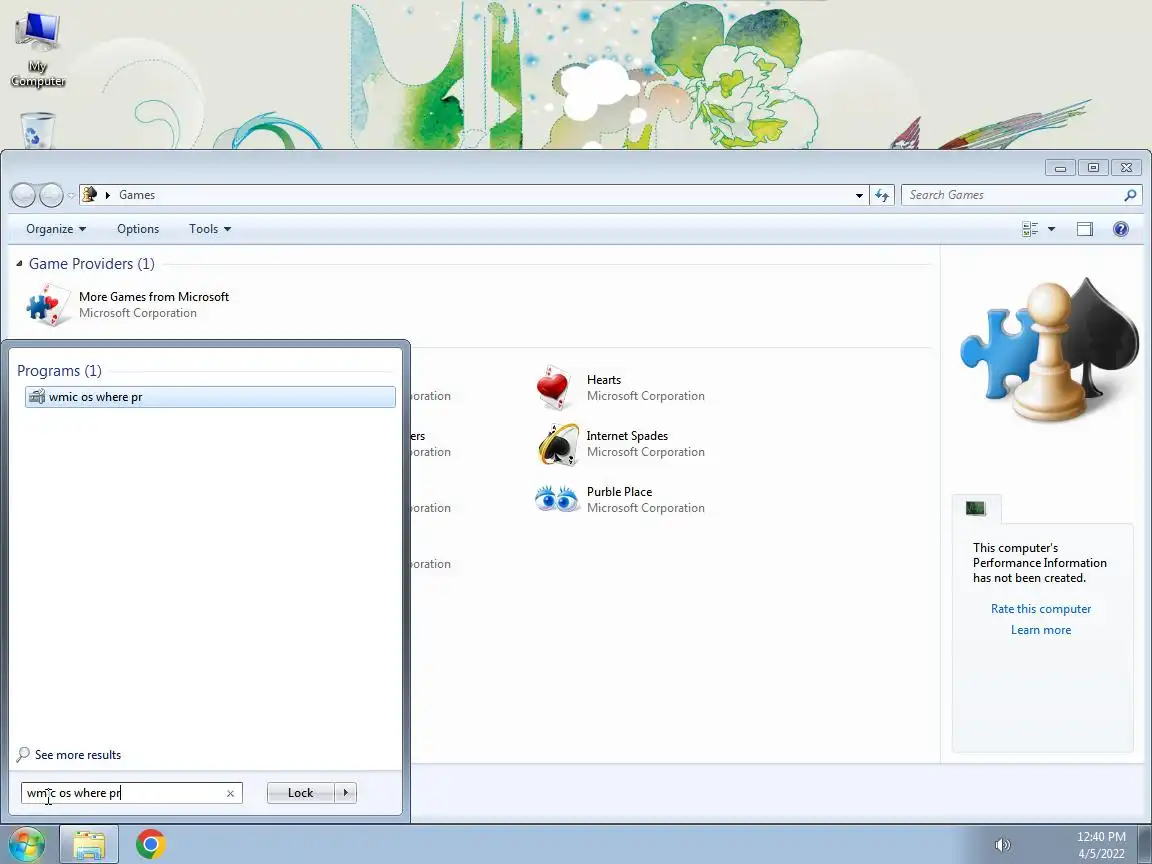1152x864 pixels.
Task: Open the Options toolbar item
Action: point(138,228)
